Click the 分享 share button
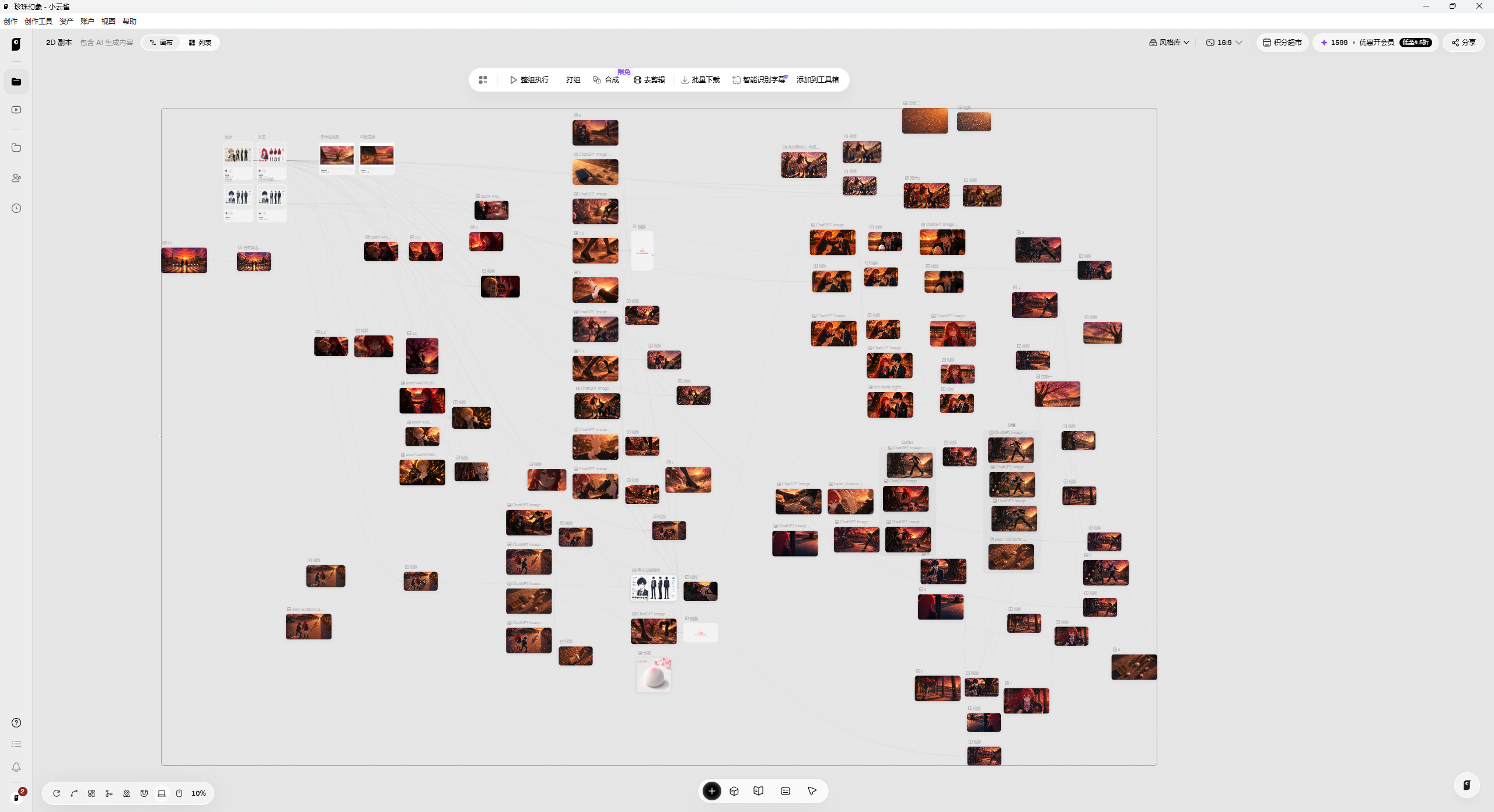The height and width of the screenshot is (812, 1494). (x=1464, y=43)
